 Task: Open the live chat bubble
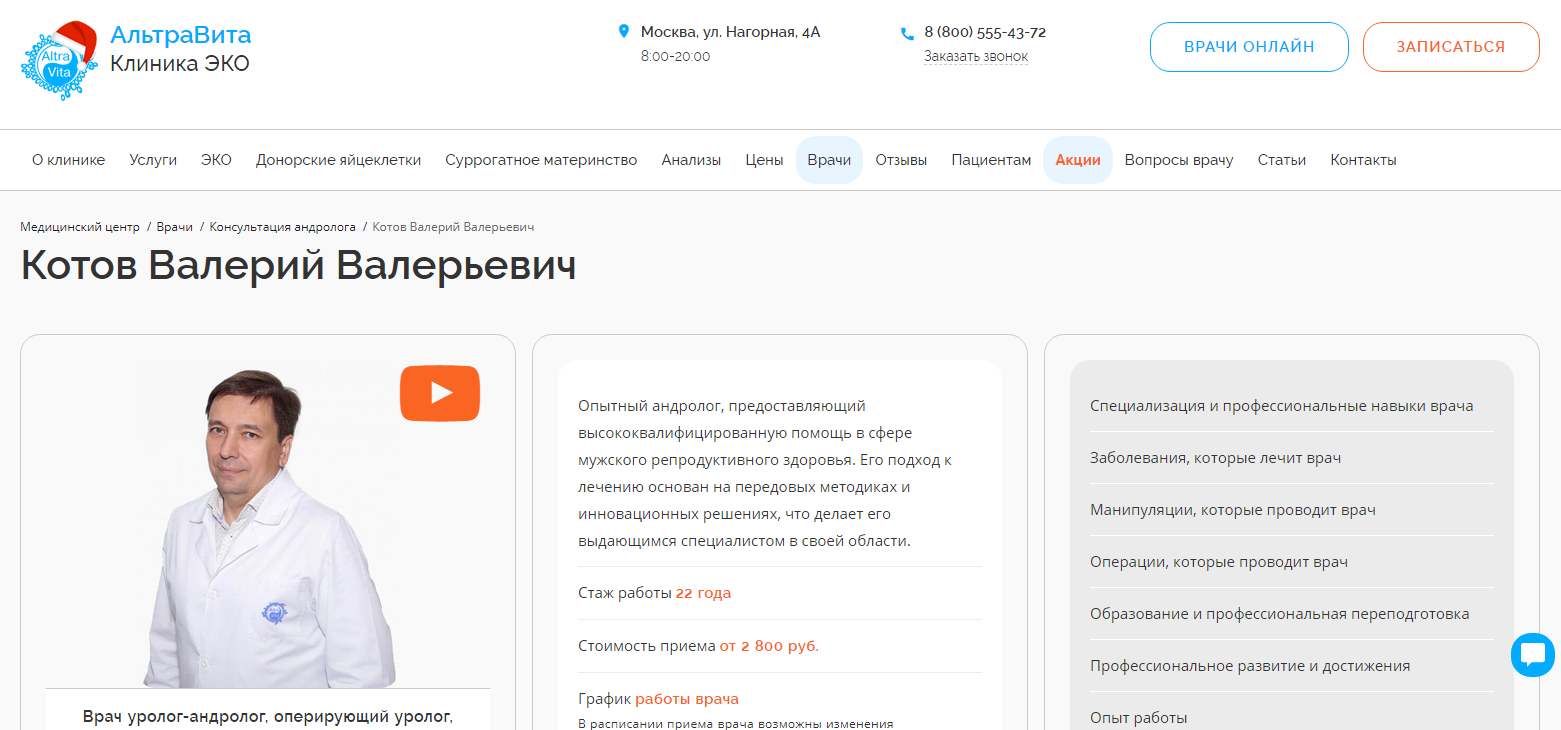click(x=1532, y=655)
